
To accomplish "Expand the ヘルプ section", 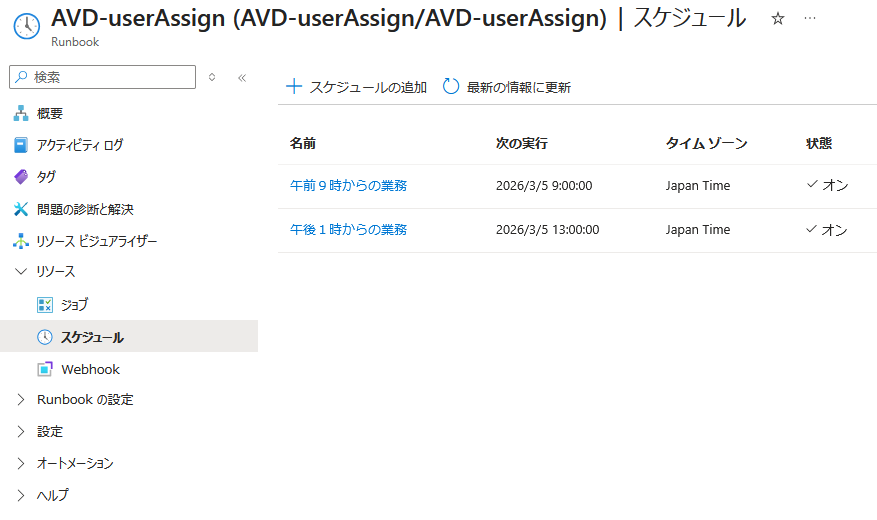I will click(21, 495).
